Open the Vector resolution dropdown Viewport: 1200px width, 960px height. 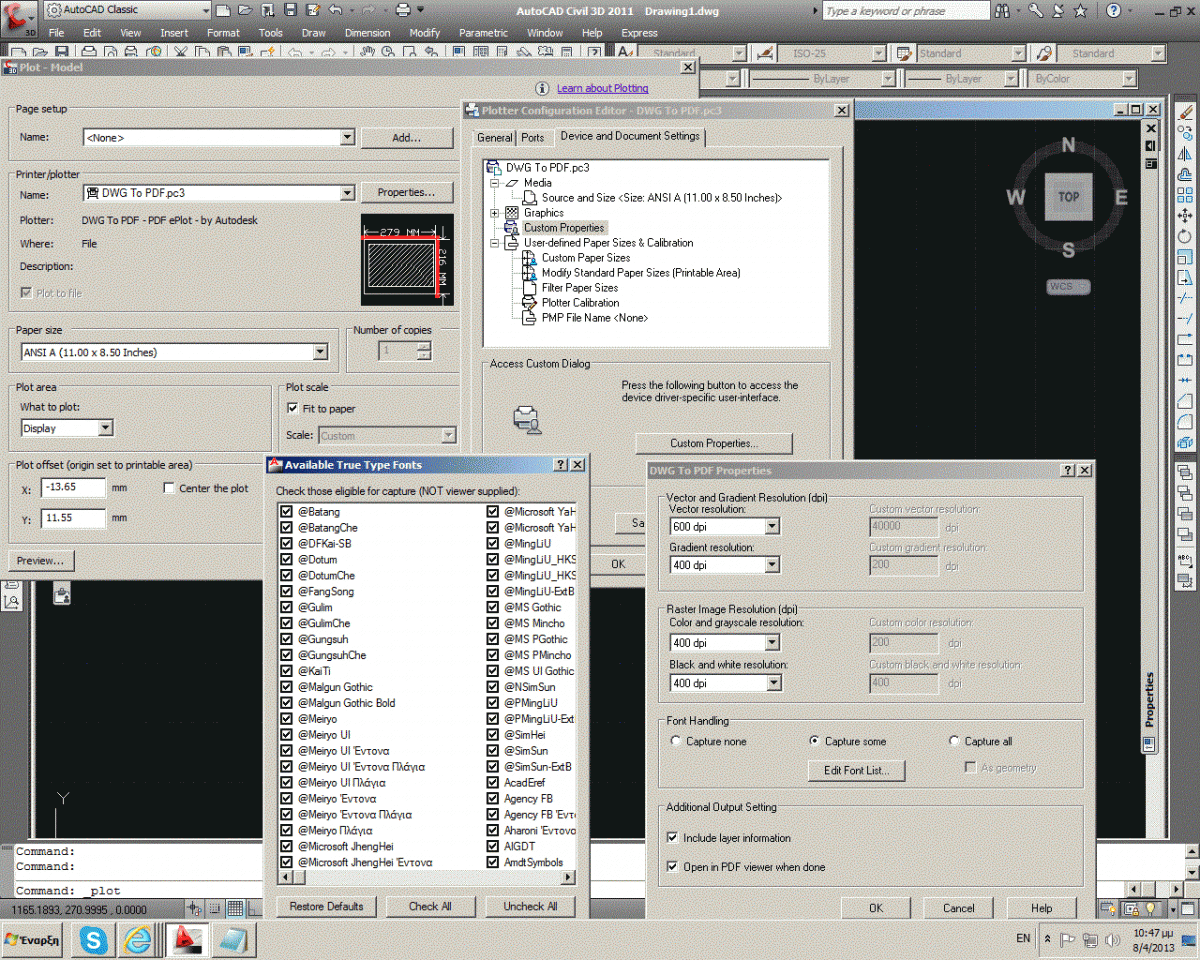[771, 526]
